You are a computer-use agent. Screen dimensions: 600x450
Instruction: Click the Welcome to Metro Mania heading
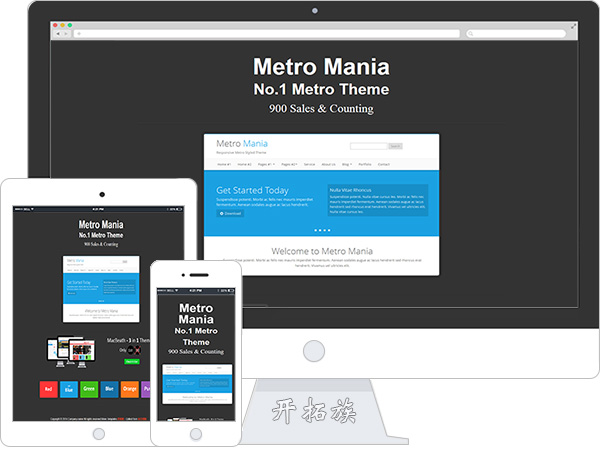pos(322,251)
